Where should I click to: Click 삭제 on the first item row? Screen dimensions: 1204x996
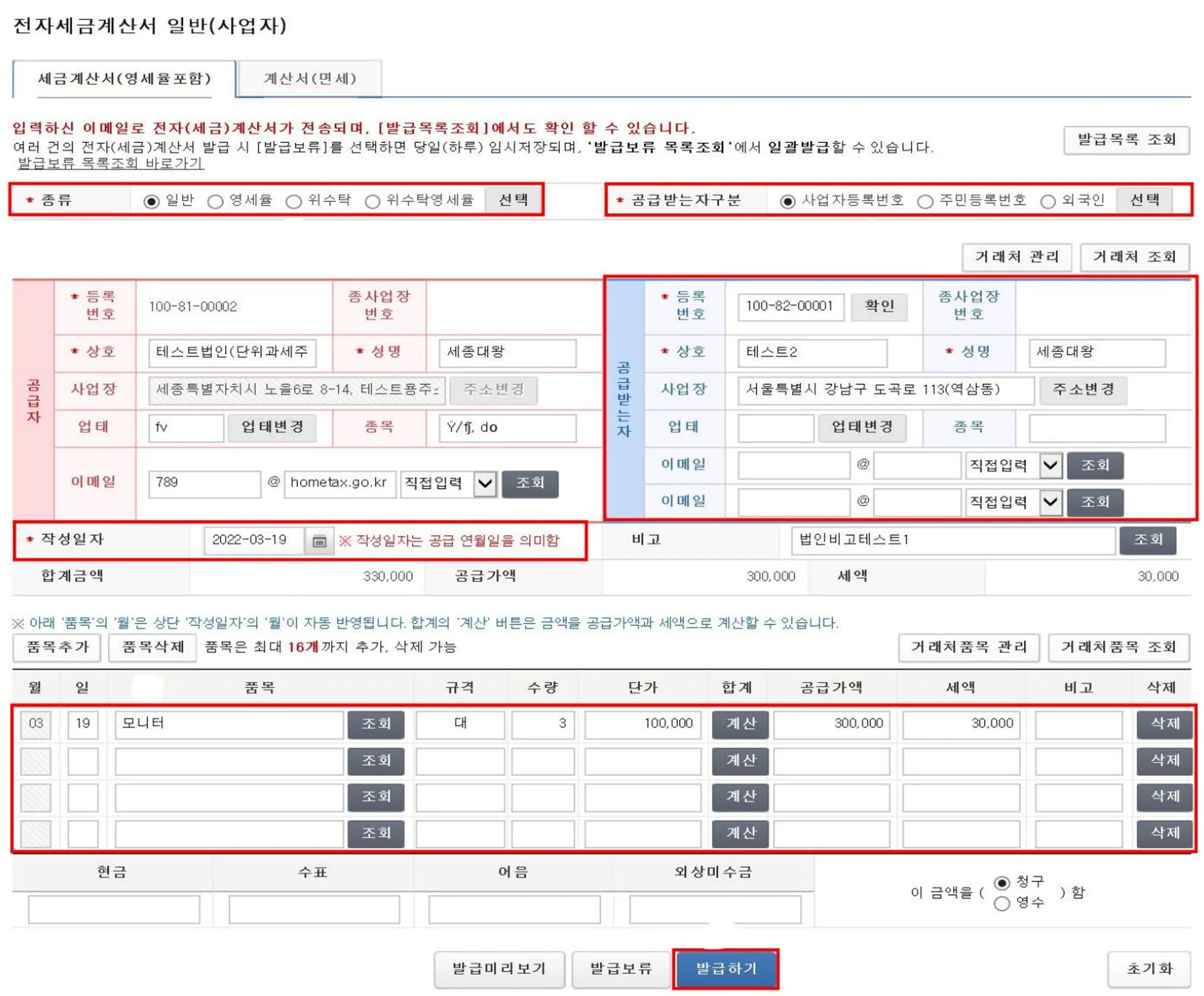click(1164, 724)
